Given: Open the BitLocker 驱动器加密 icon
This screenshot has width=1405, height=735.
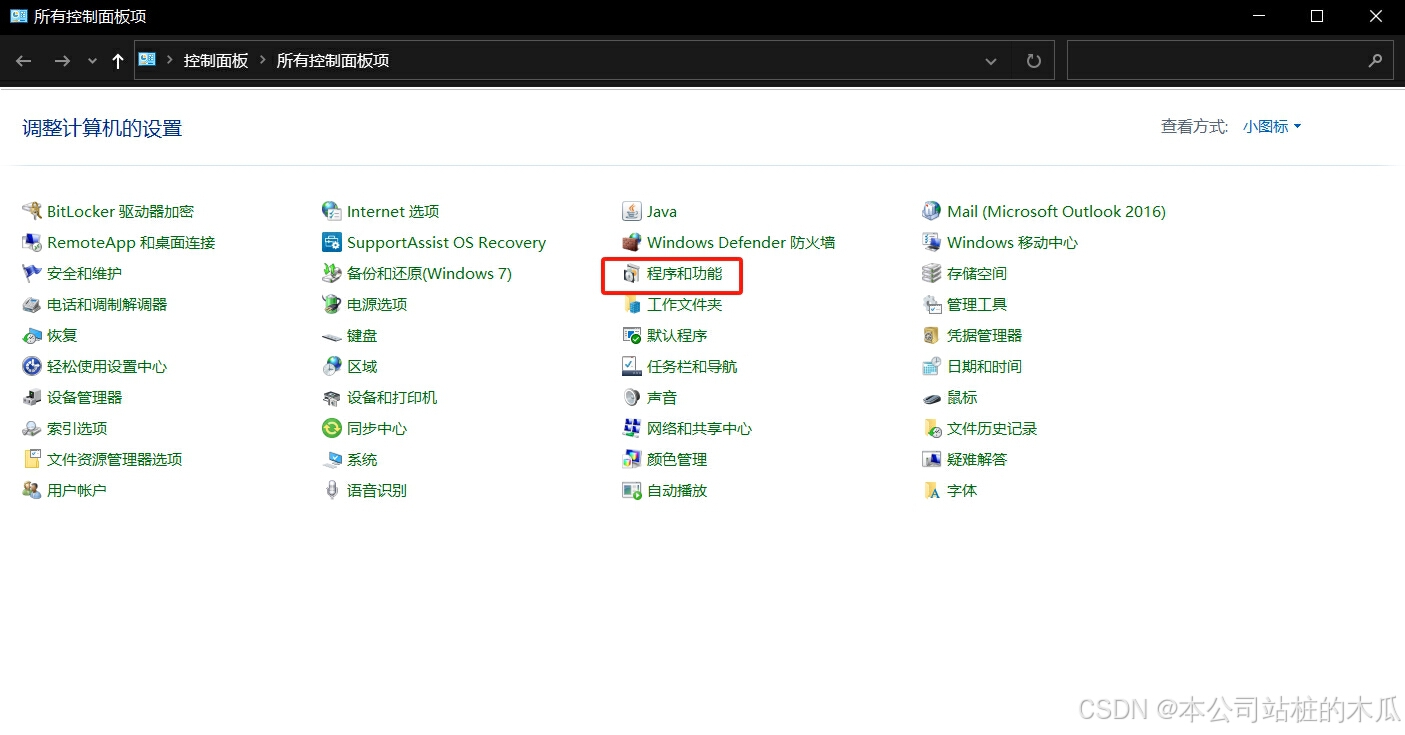Looking at the screenshot, I should 31,211.
